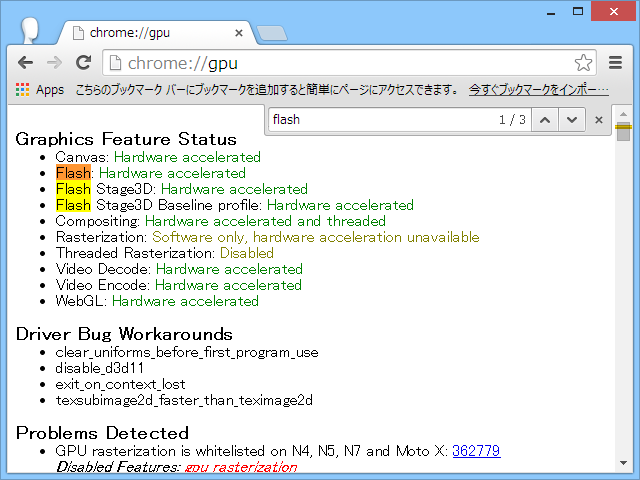Open a new tab
This screenshot has width=640, height=480.
pyautogui.click(x=272, y=33)
